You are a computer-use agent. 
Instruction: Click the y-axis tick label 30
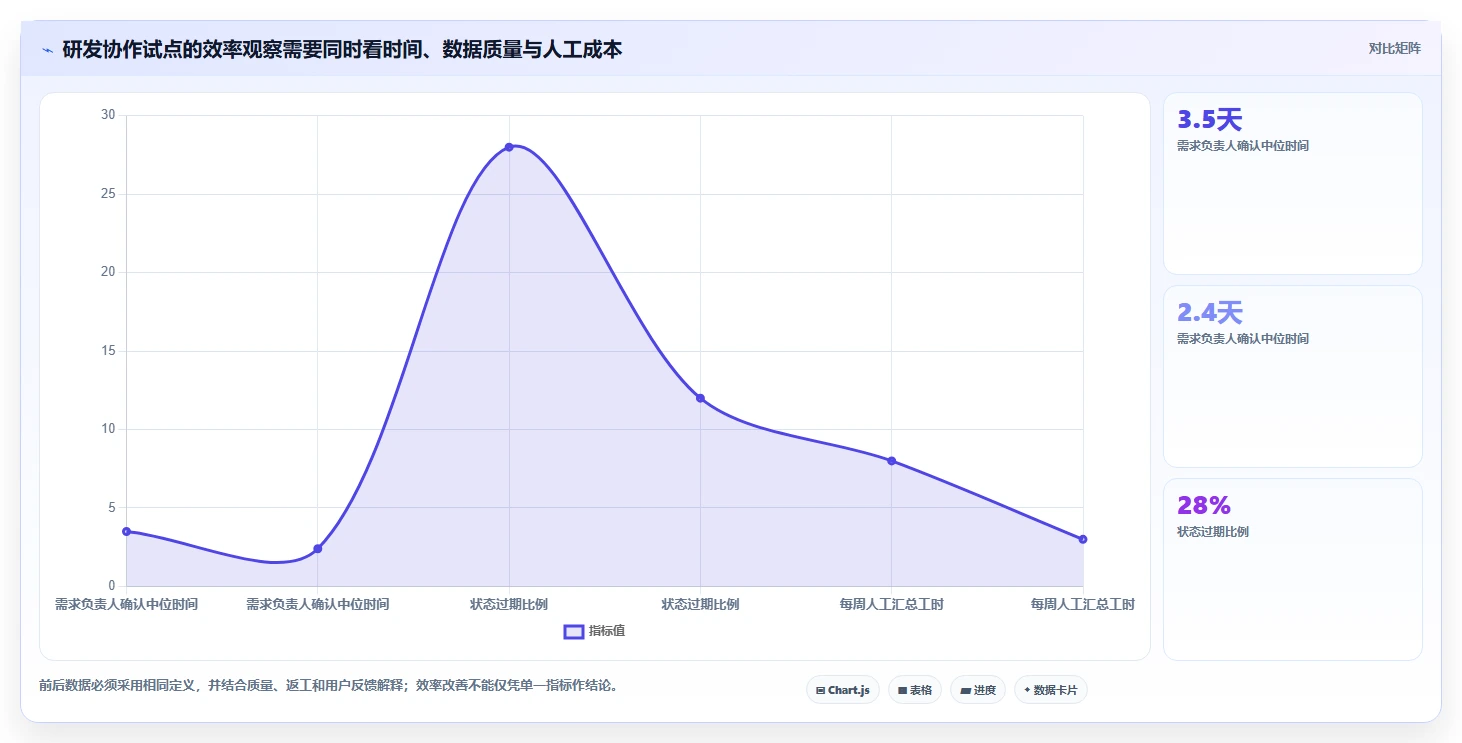[108, 115]
